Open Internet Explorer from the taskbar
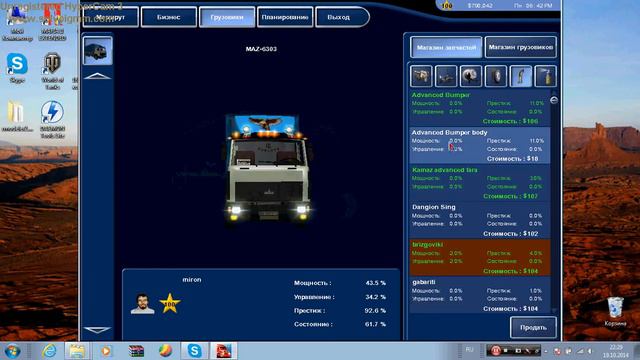The image size is (640, 360). pos(49,351)
